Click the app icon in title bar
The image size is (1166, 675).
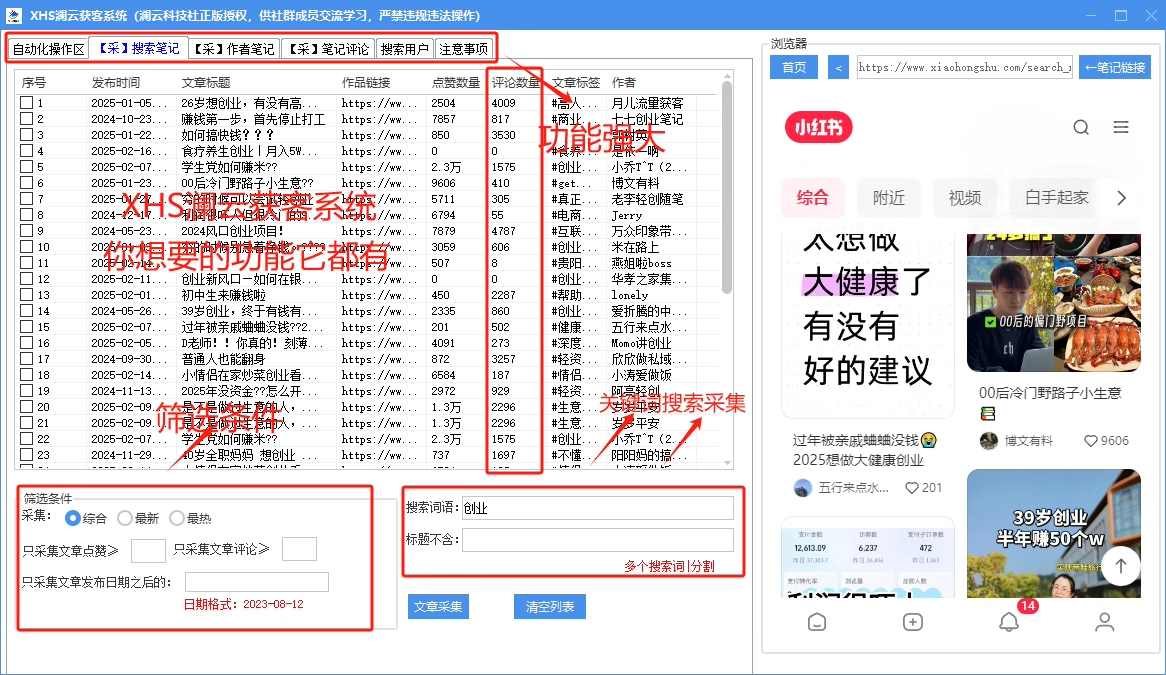tap(13, 15)
